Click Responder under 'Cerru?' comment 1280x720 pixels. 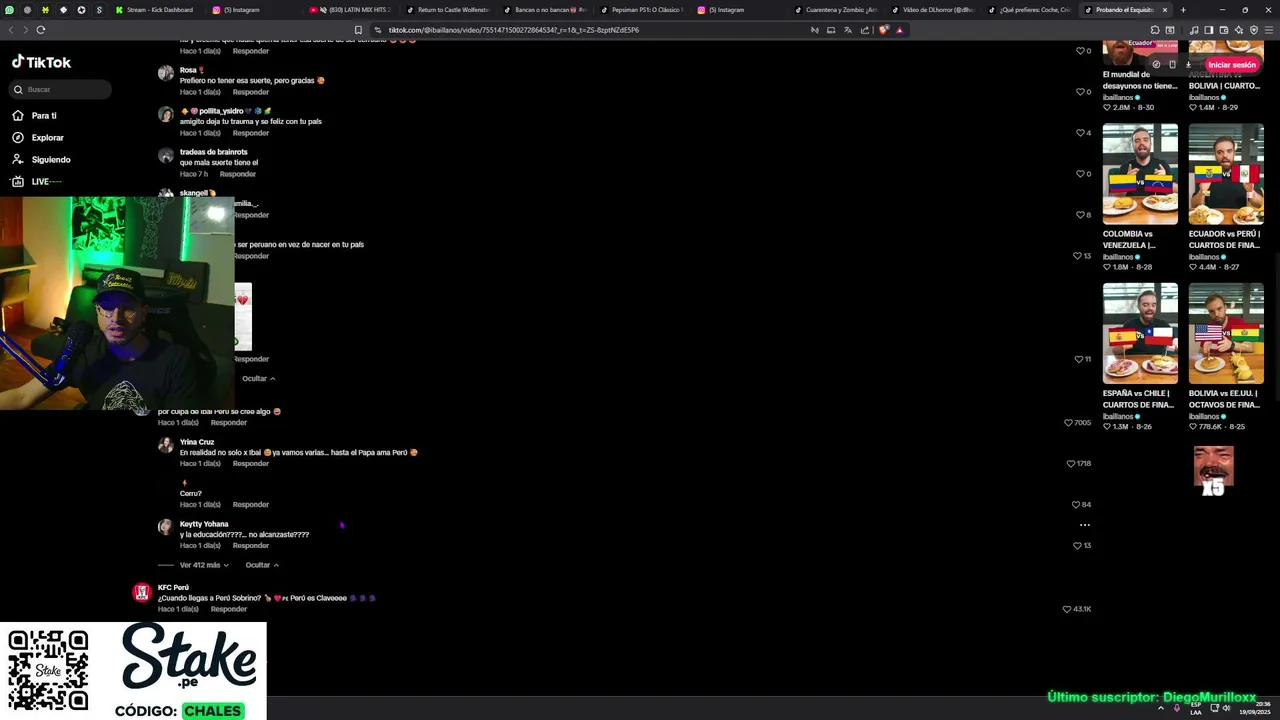click(250, 505)
